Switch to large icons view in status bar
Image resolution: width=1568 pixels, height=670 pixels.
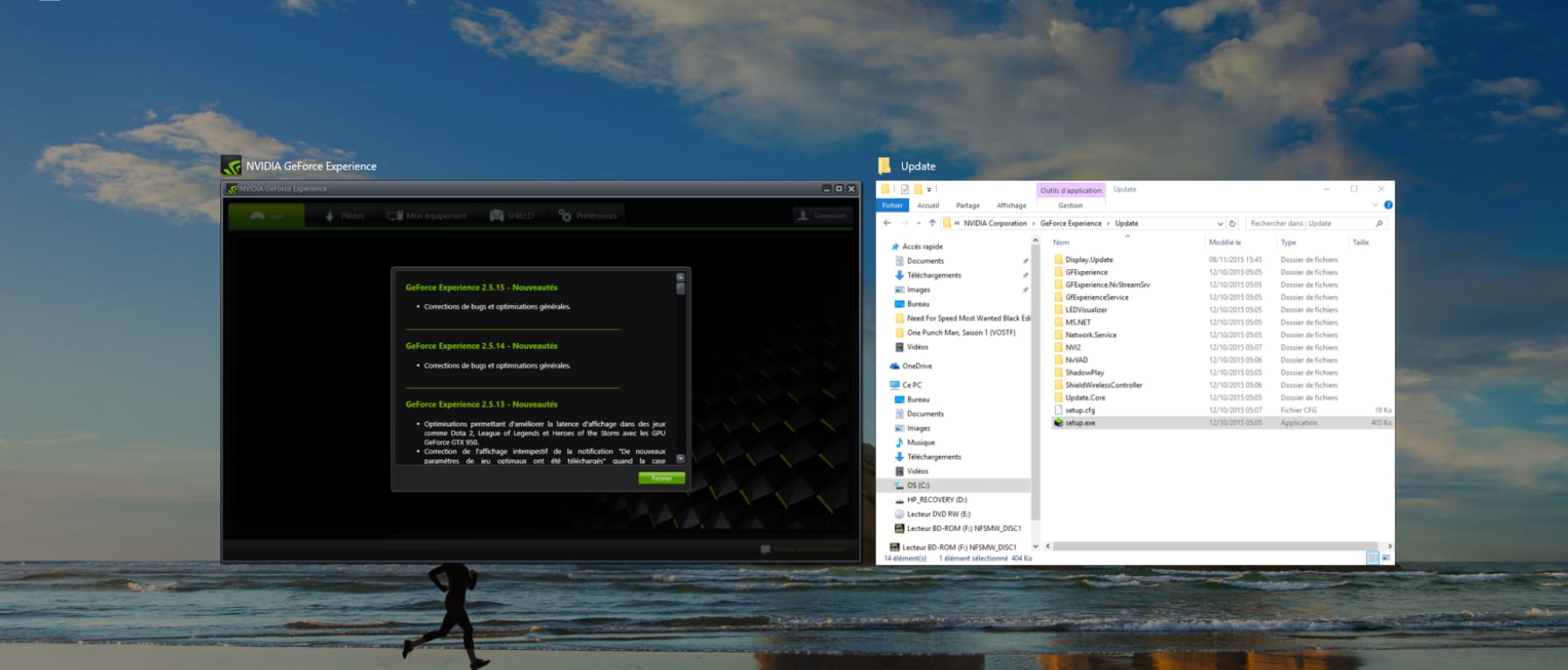(x=1386, y=557)
